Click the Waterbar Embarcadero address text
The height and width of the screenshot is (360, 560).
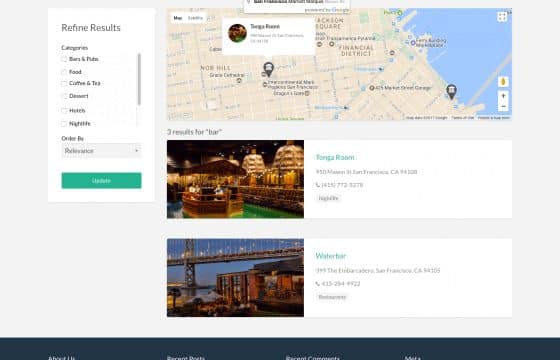(x=378, y=271)
